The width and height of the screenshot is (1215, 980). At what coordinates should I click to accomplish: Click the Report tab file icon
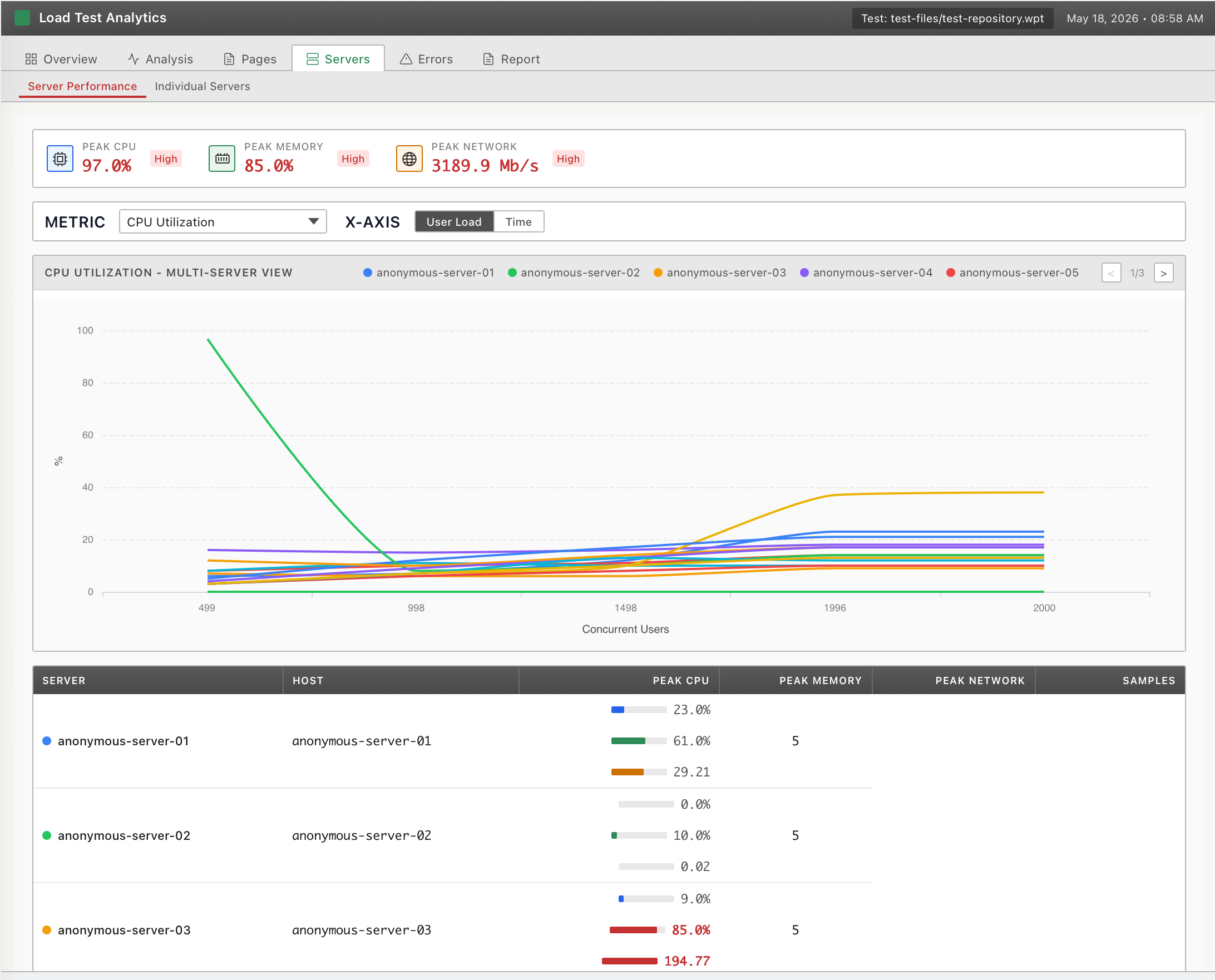tap(488, 60)
